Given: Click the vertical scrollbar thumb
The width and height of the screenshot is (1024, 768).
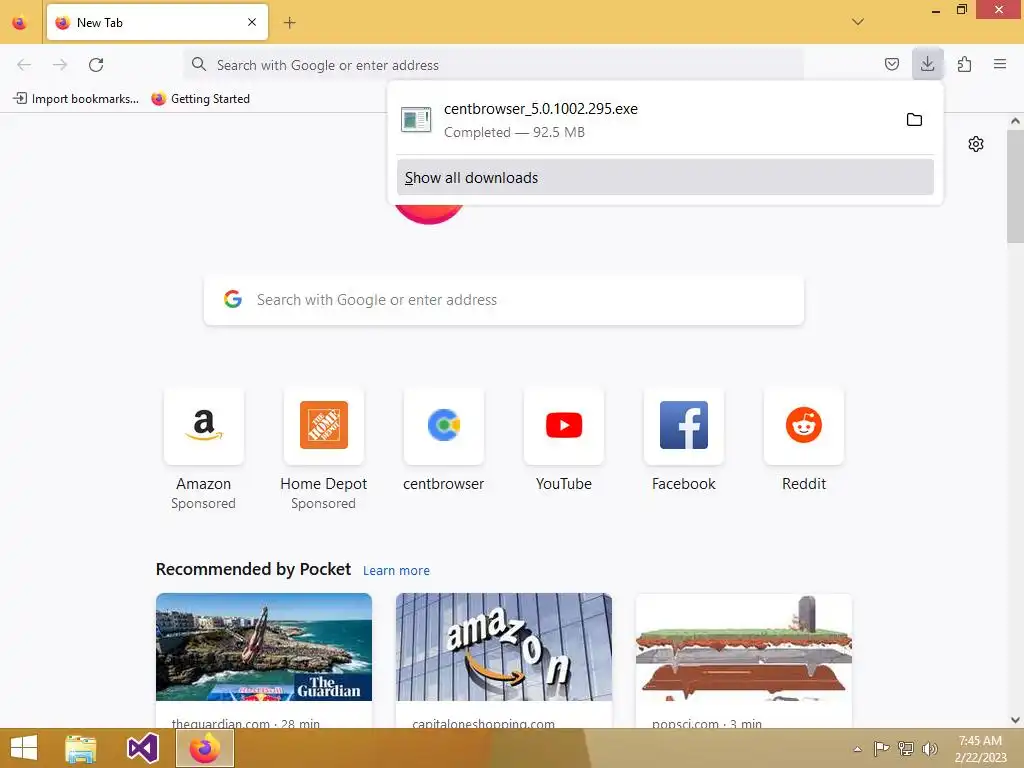Looking at the screenshot, I should pyautogui.click(x=1015, y=186).
